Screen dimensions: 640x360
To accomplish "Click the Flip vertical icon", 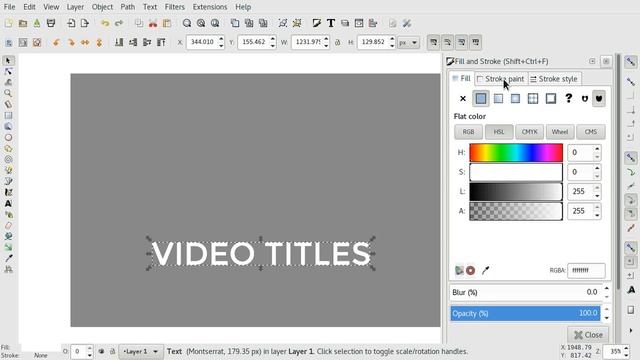I will click(x=99, y=42).
